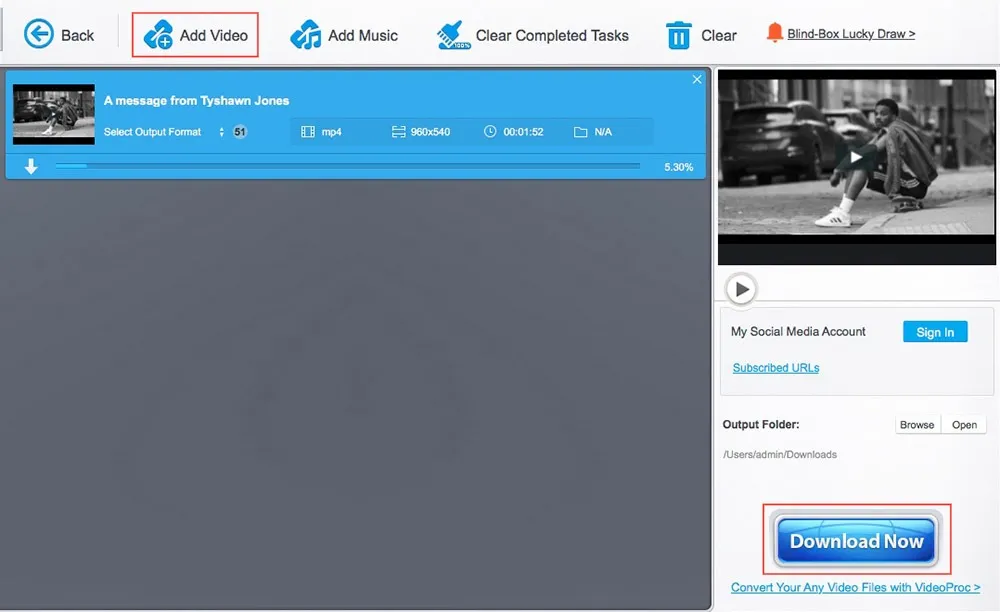Image resolution: width=1000 pixels, height=612 pixels.
Task: Select the Add Video icon
Action: pyautogui.click(x=160, y=32)
